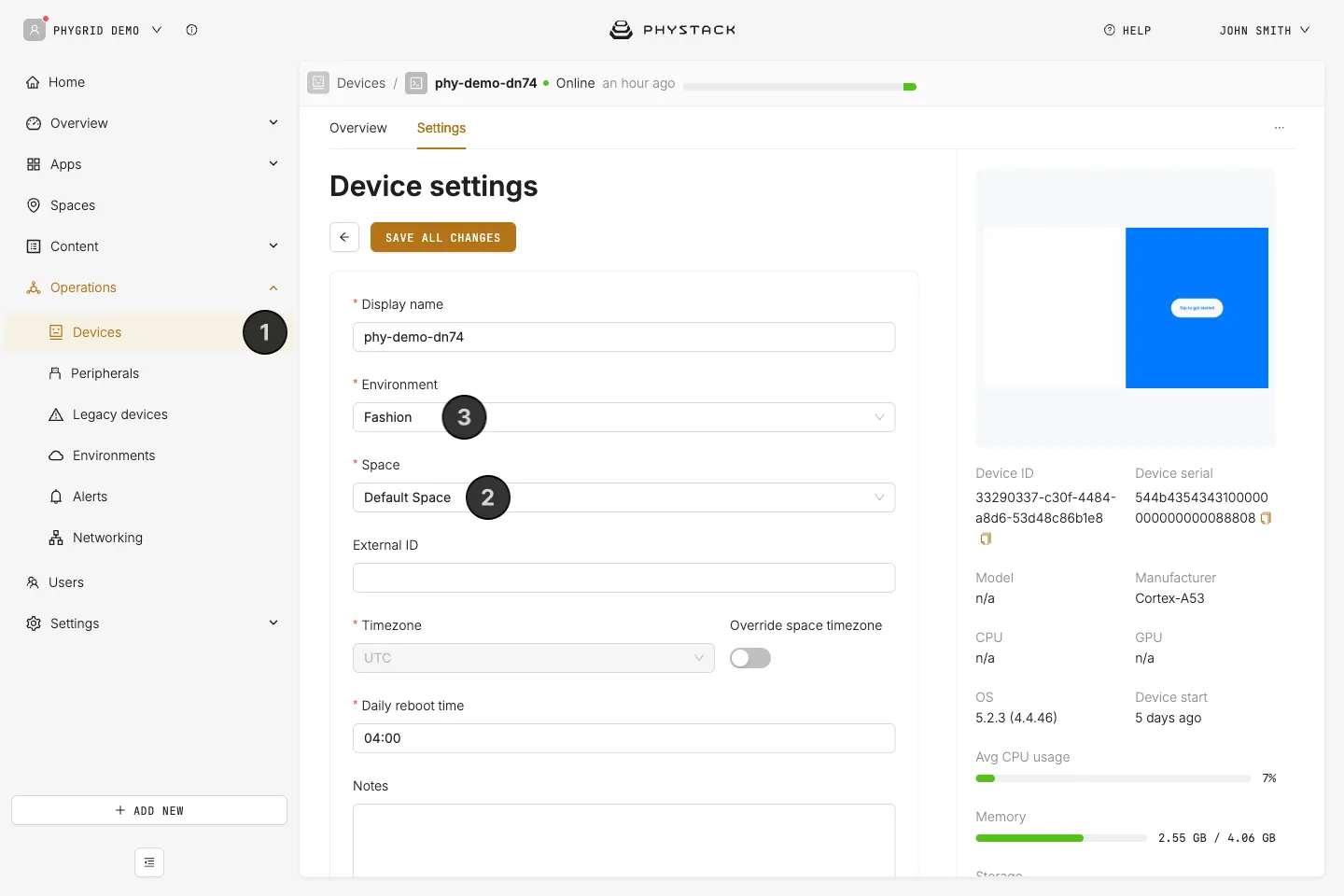Click the Phystack logo
The height and width of the screenshot is (896, 1344).
click(x=672, y=30)
